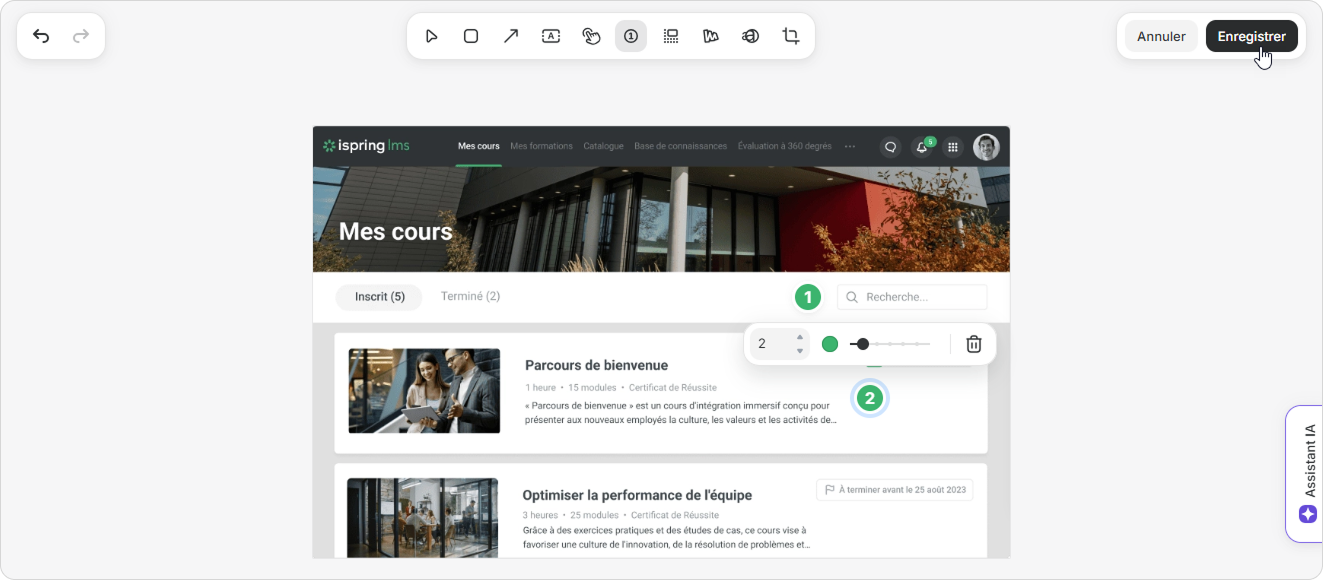1323x580 pixels.
Task: Activate the text box tool
Action: [x=551, y=36]
